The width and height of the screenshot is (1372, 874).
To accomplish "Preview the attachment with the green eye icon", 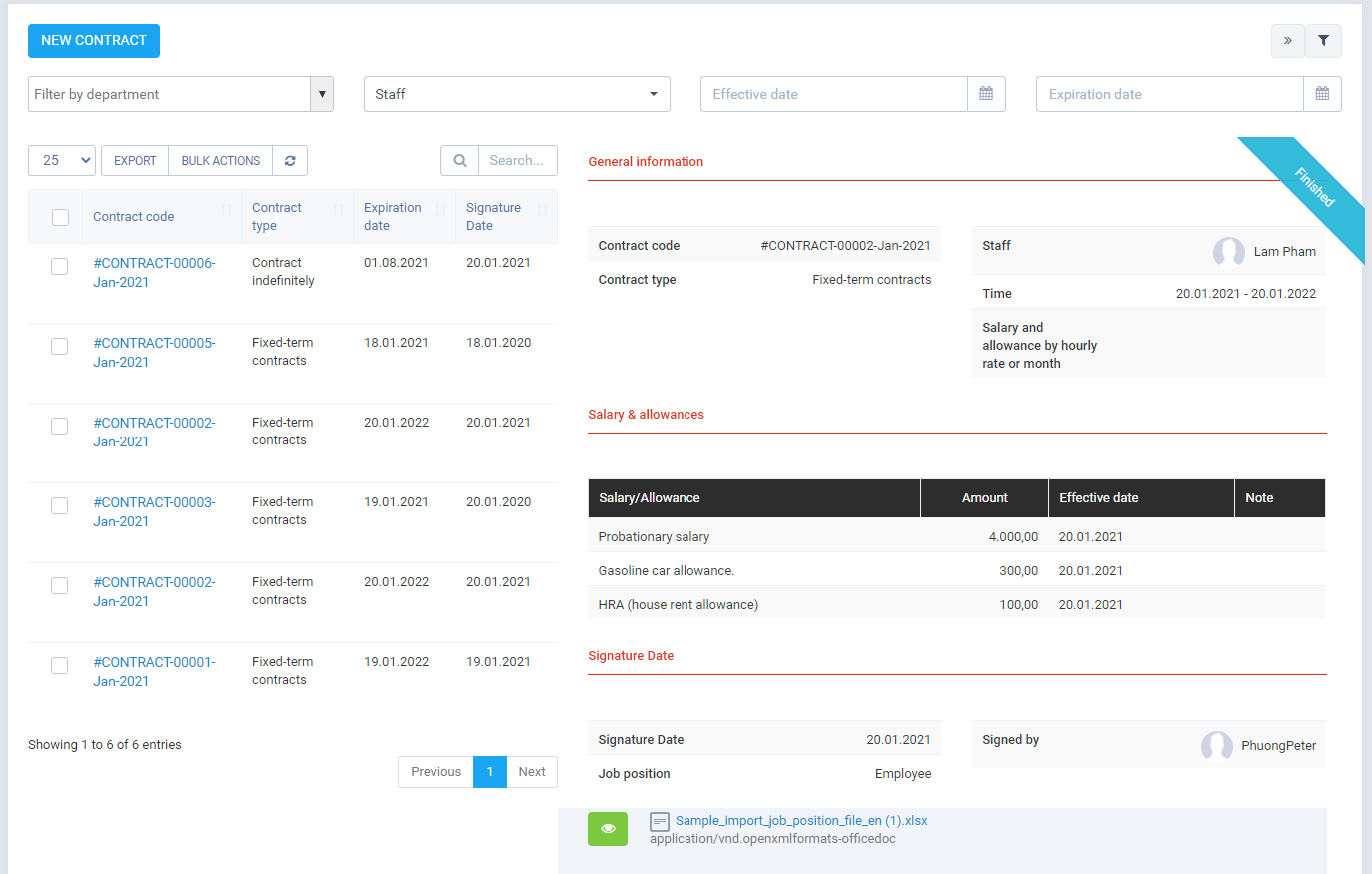I will [x=607, y=829].
